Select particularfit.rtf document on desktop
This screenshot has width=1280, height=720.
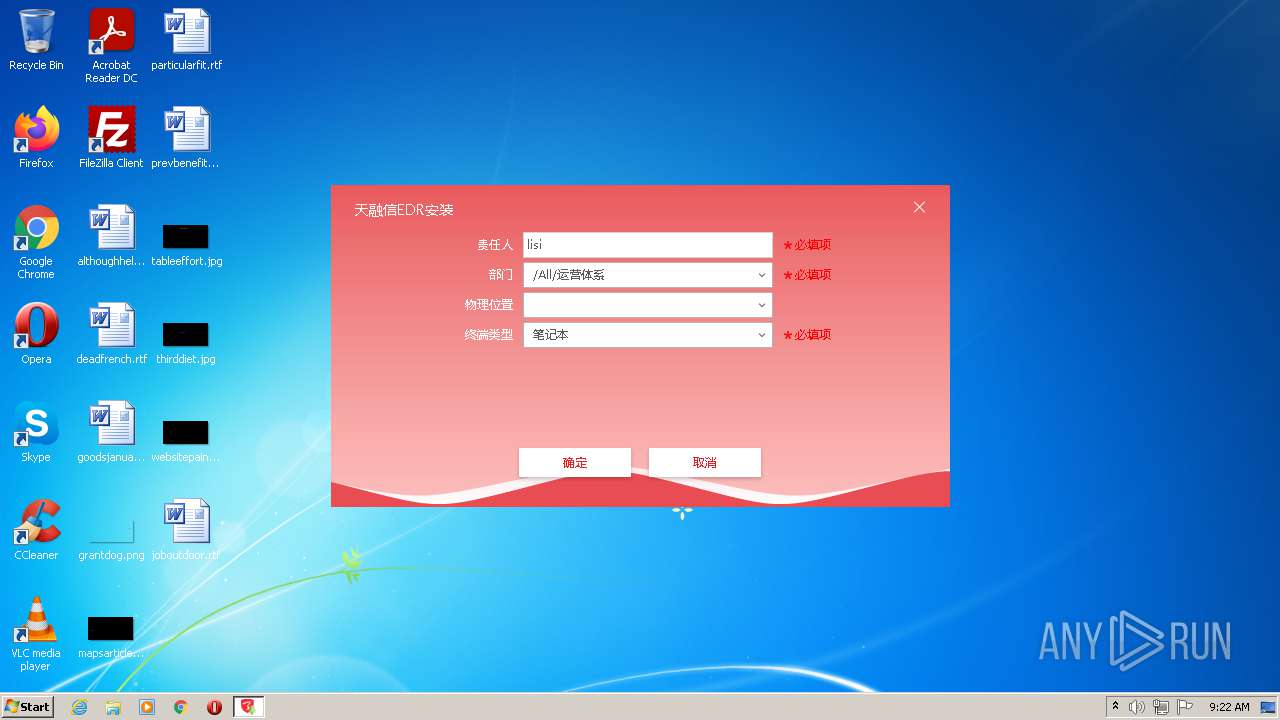click(187, 40)
